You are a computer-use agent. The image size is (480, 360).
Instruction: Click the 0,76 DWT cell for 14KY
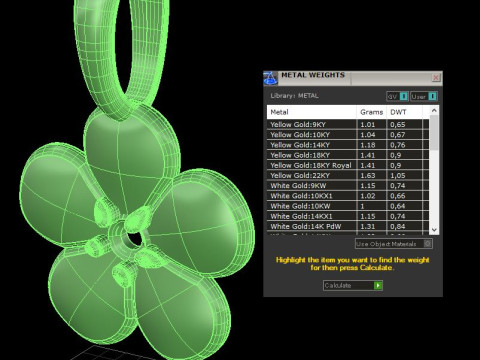(x=405, y=145)
